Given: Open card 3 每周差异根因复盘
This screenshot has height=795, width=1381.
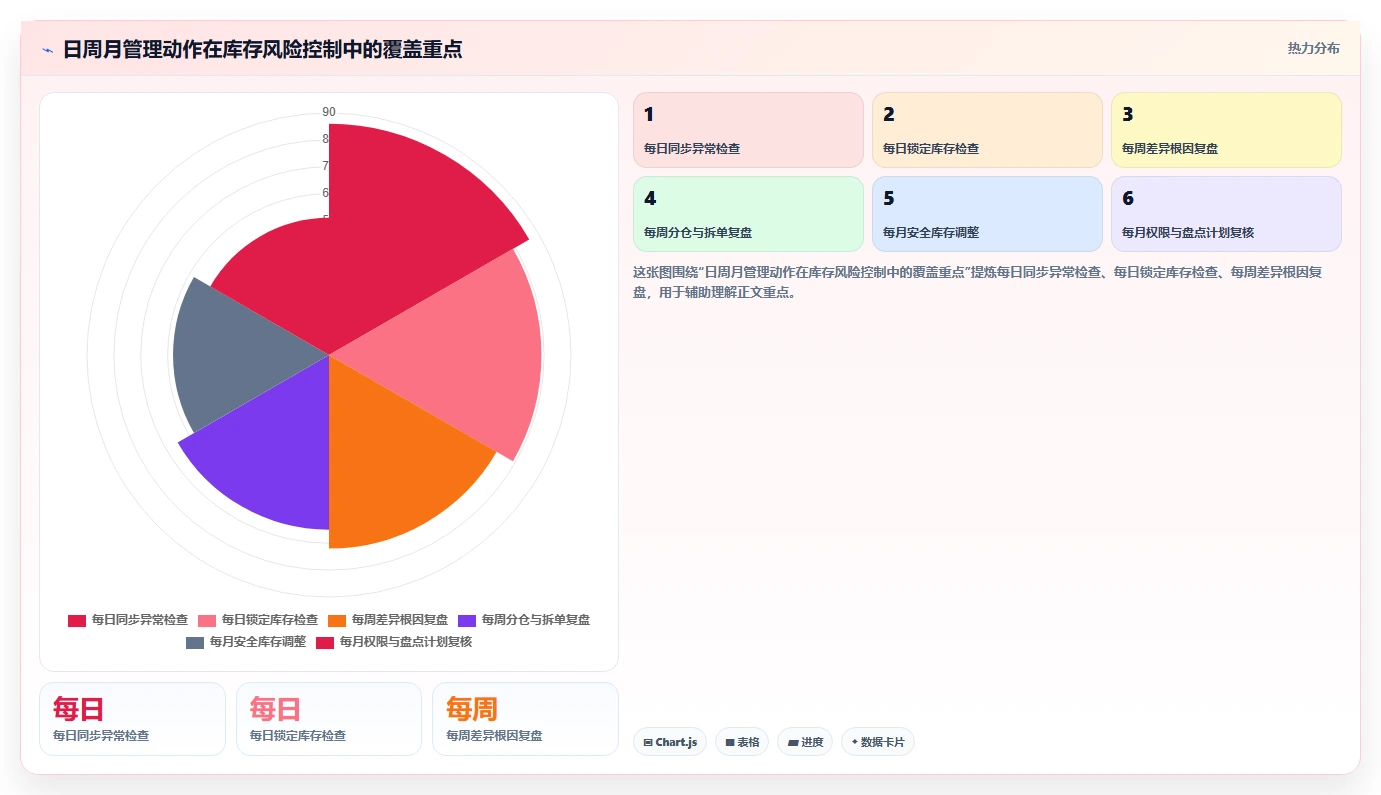Looking at the screenshot, I should 1226,130.
